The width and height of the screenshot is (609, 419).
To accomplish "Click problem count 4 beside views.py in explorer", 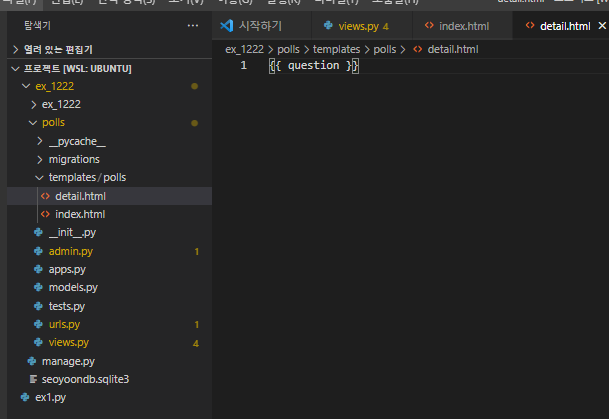I will (196, 343).
